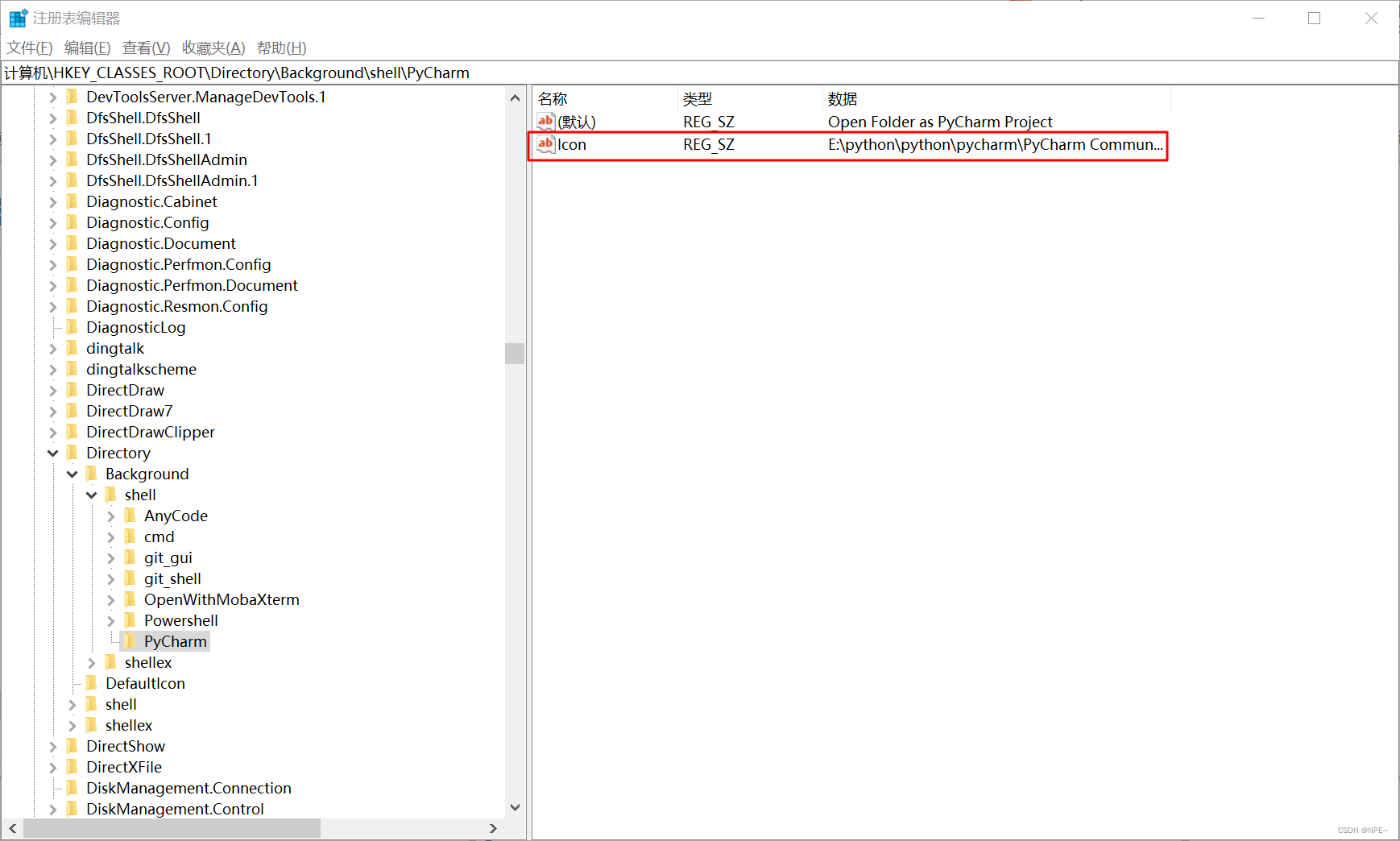Maximize the Registry Editor window
The width and height of the screenshot is (1400, 841).
point(1314,18)
